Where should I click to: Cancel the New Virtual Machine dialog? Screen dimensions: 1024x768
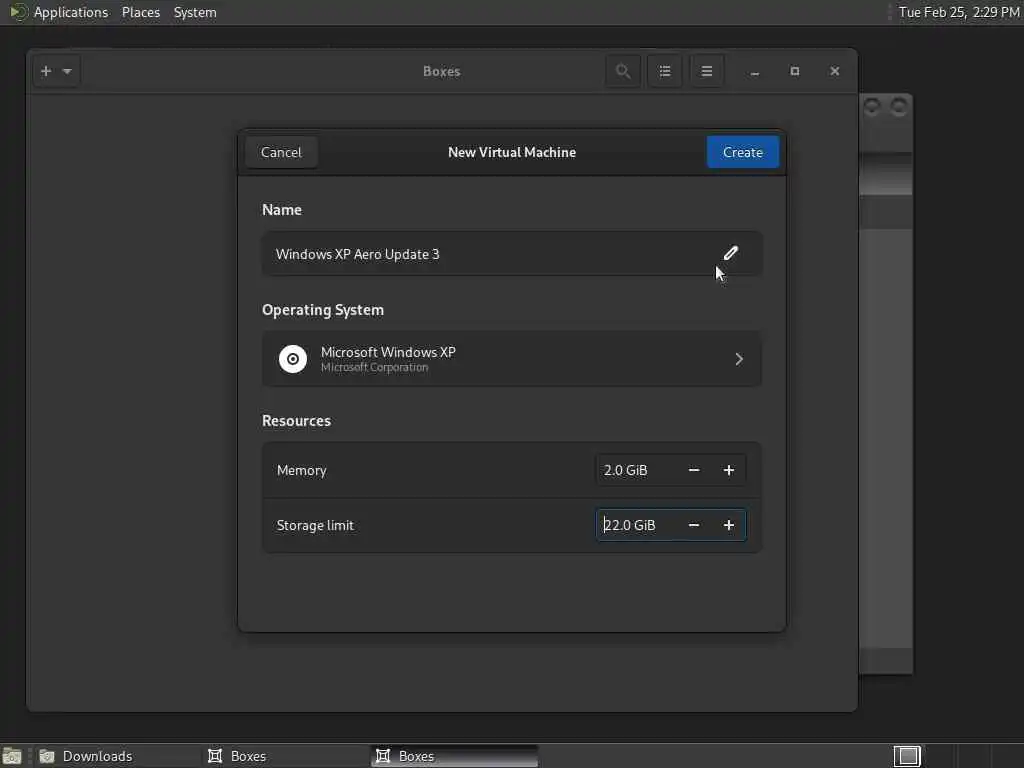(x=281, y=152)
